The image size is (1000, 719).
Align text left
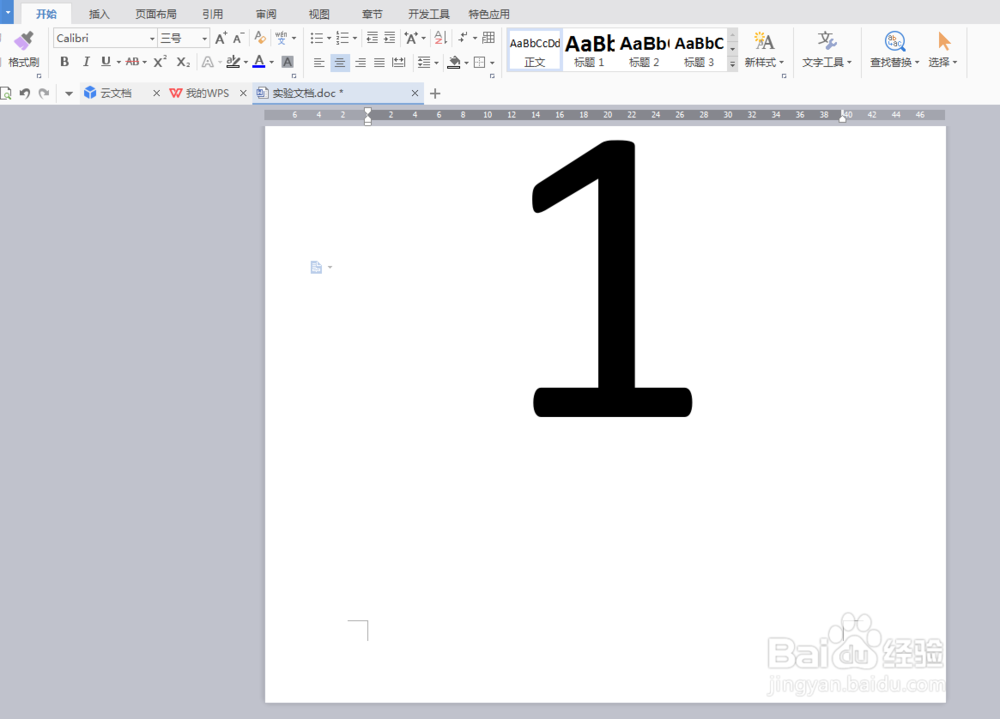coord(319,62)
